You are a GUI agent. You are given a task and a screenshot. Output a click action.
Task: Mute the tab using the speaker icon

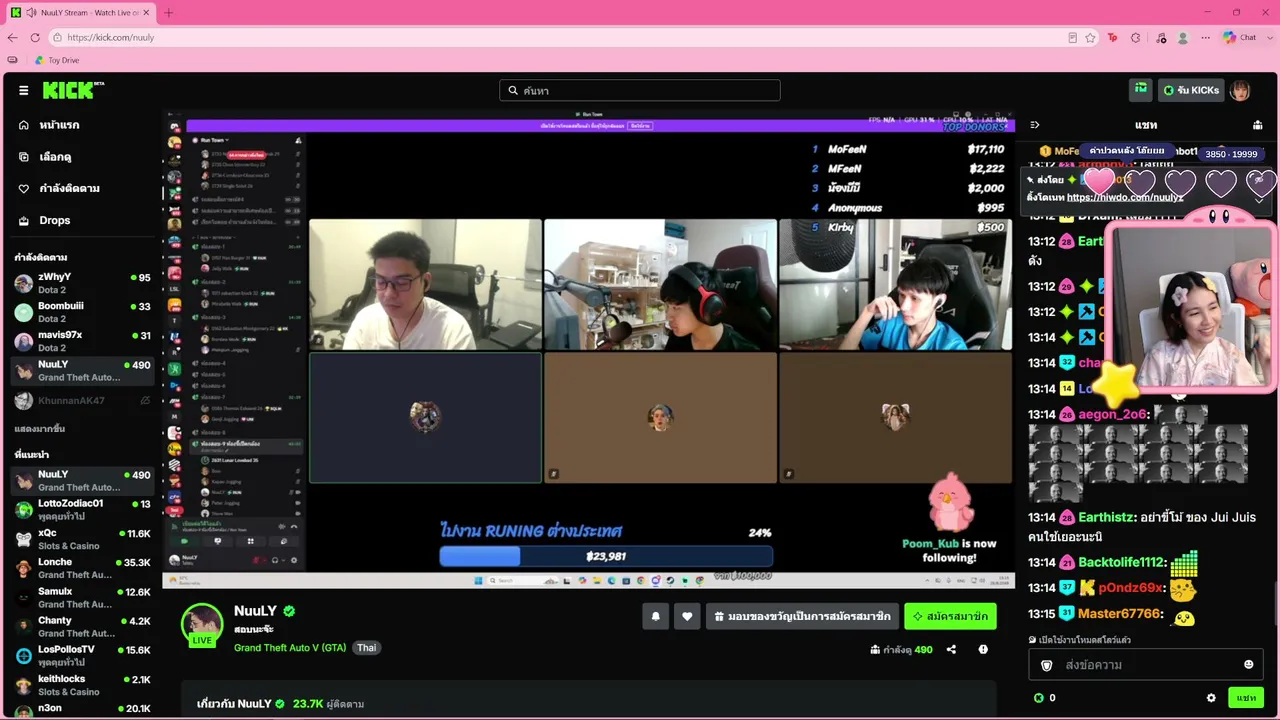point(30,13)
